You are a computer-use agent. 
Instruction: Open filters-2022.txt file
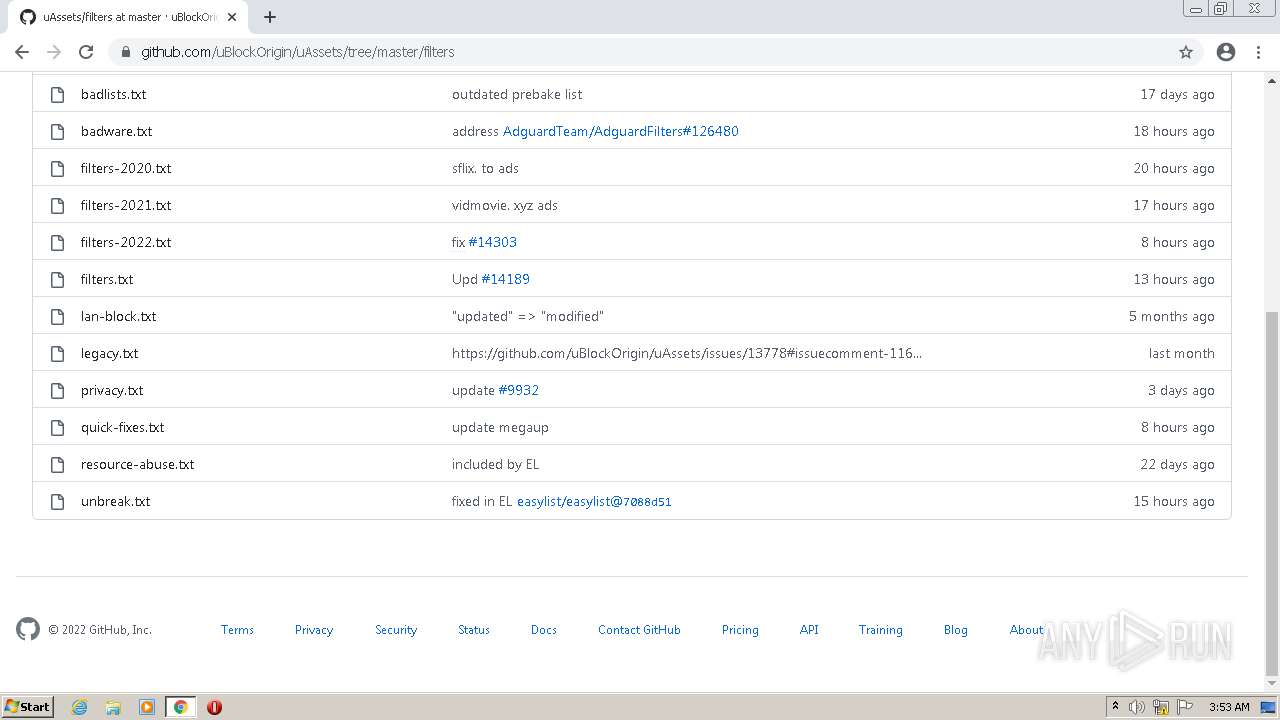[126, 242]
